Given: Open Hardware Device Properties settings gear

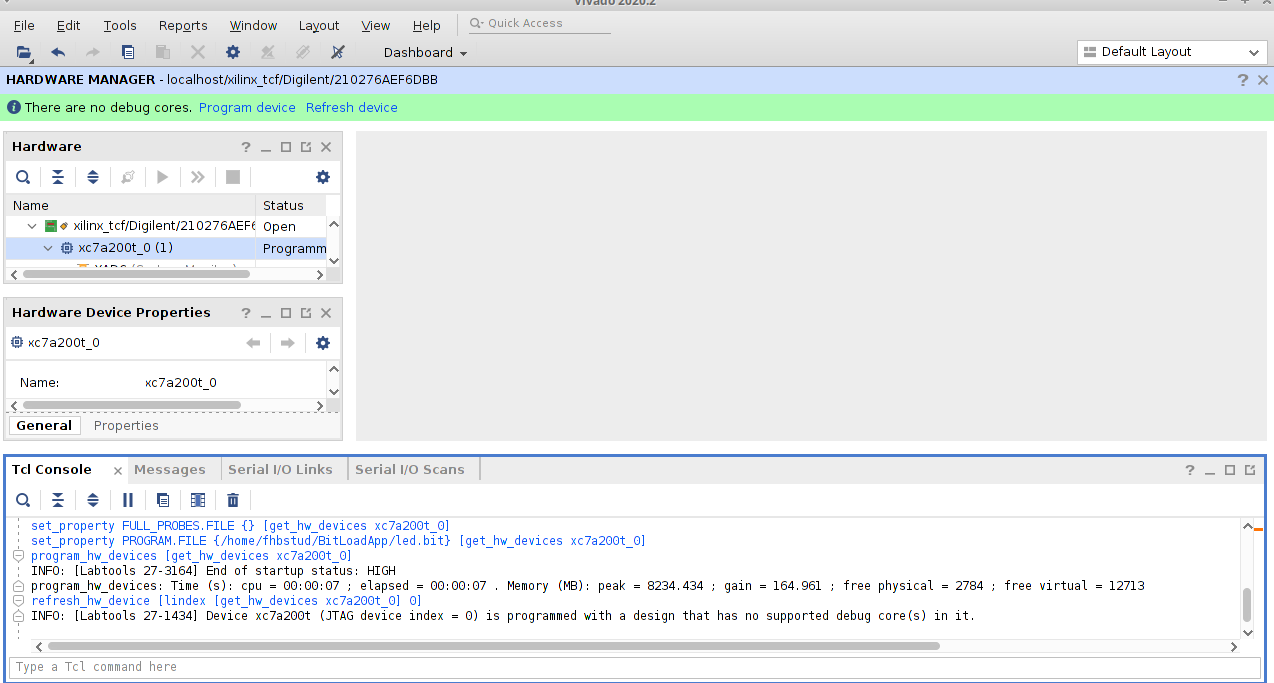Looking at the screenshot, I should (x=322, y=343).
